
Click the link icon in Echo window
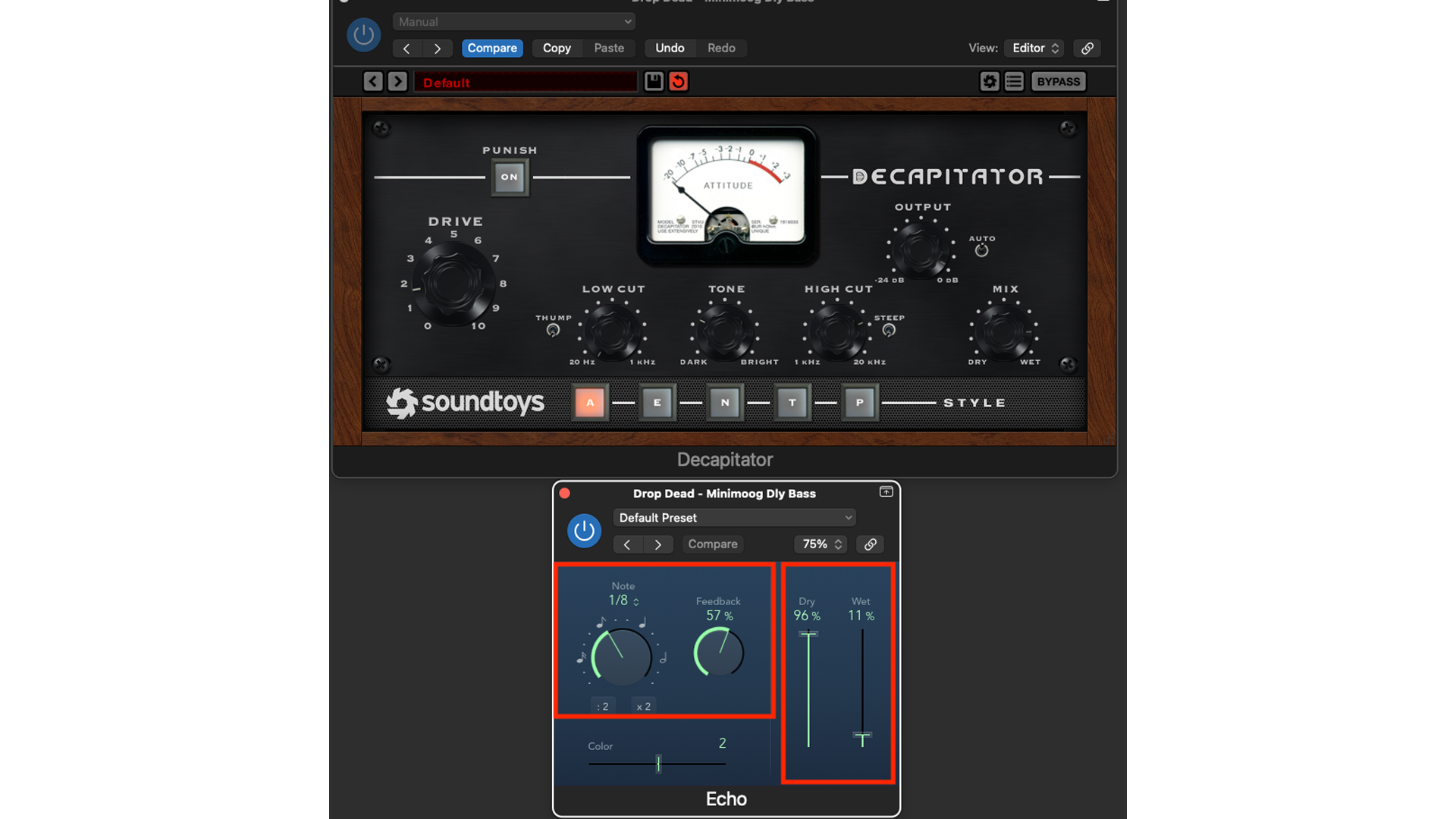tap(871, 544)
